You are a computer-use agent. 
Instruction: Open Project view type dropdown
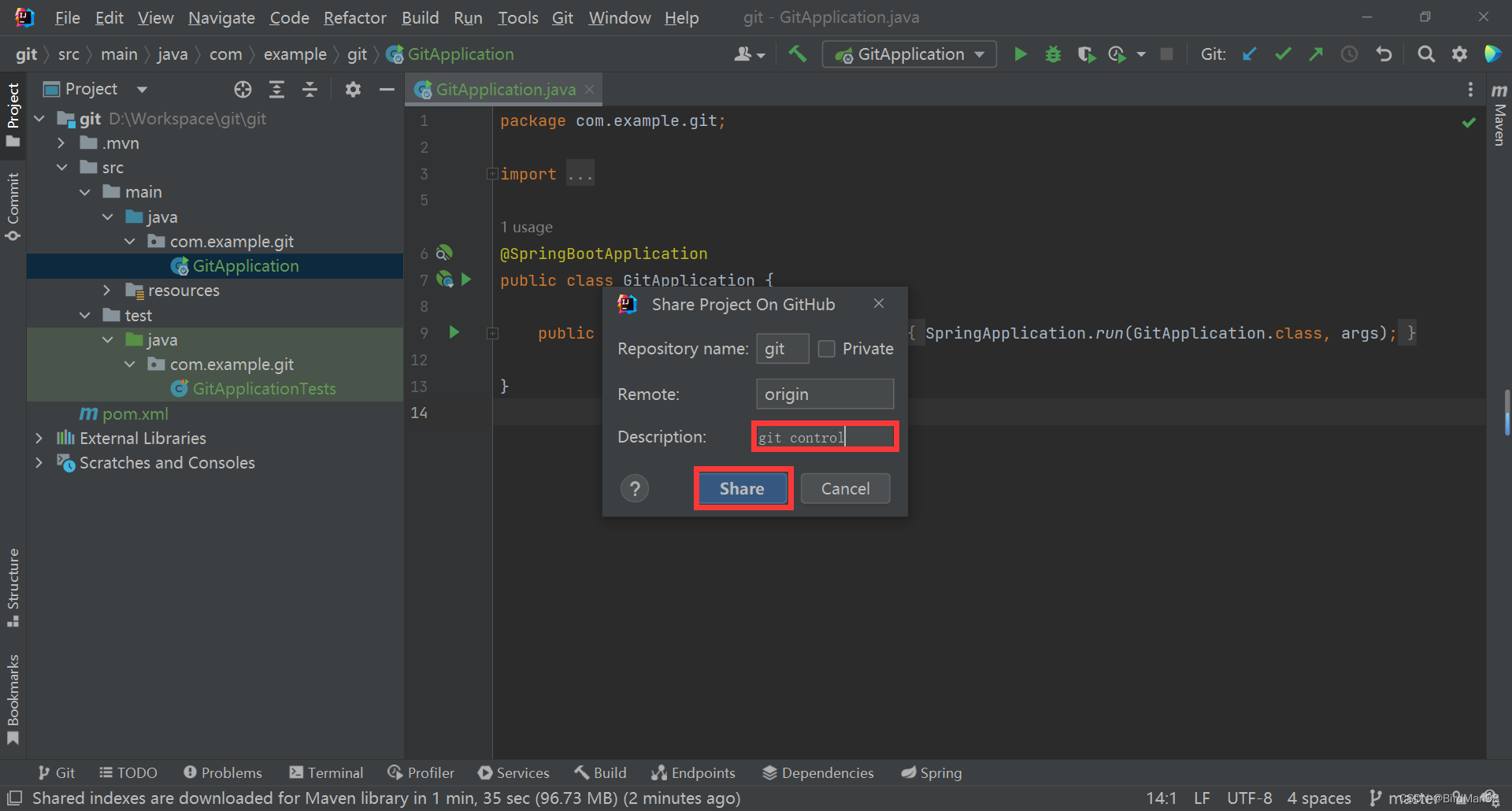(142, 90)
